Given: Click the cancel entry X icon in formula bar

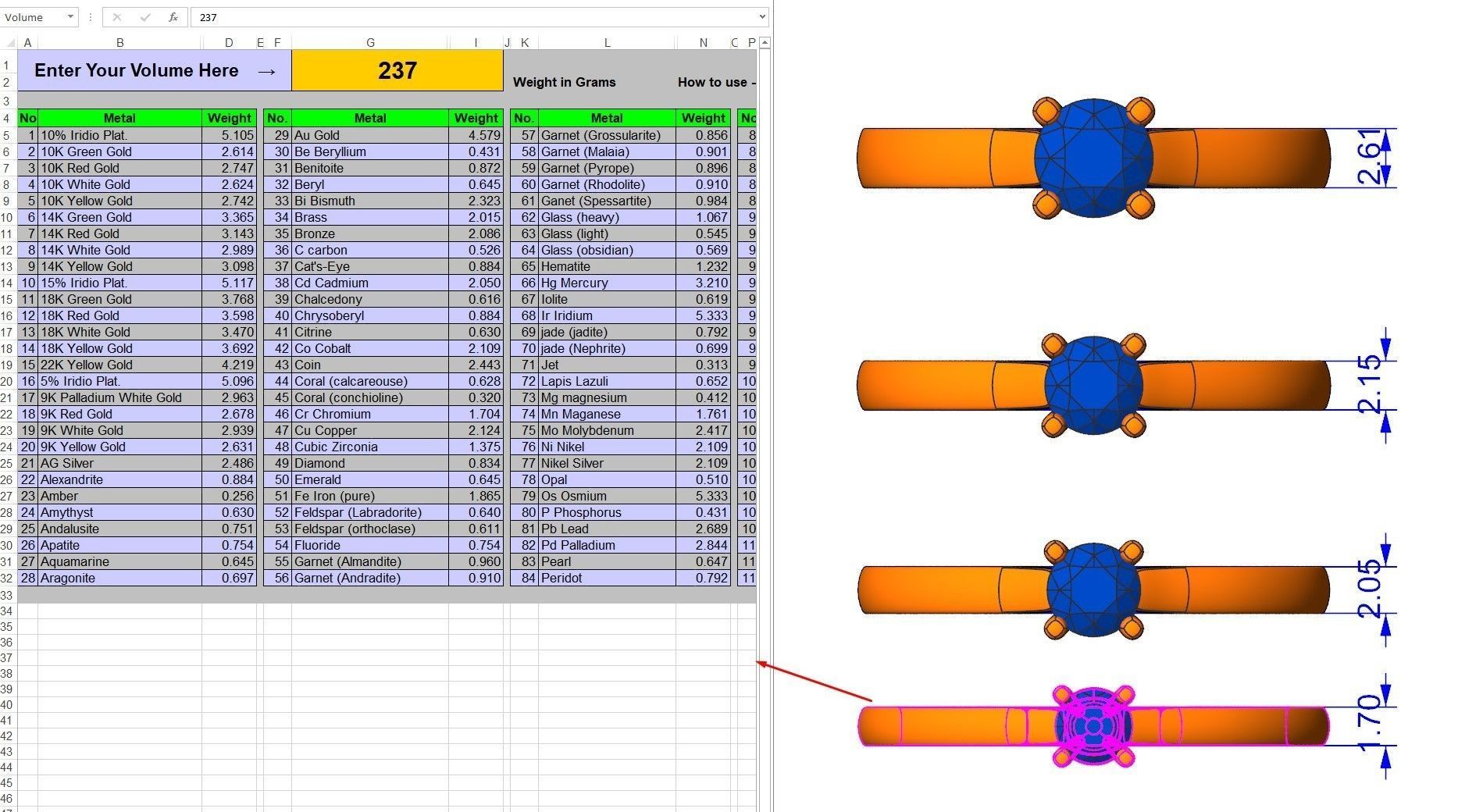Looking at the screenshot, I should pos(116,17).
